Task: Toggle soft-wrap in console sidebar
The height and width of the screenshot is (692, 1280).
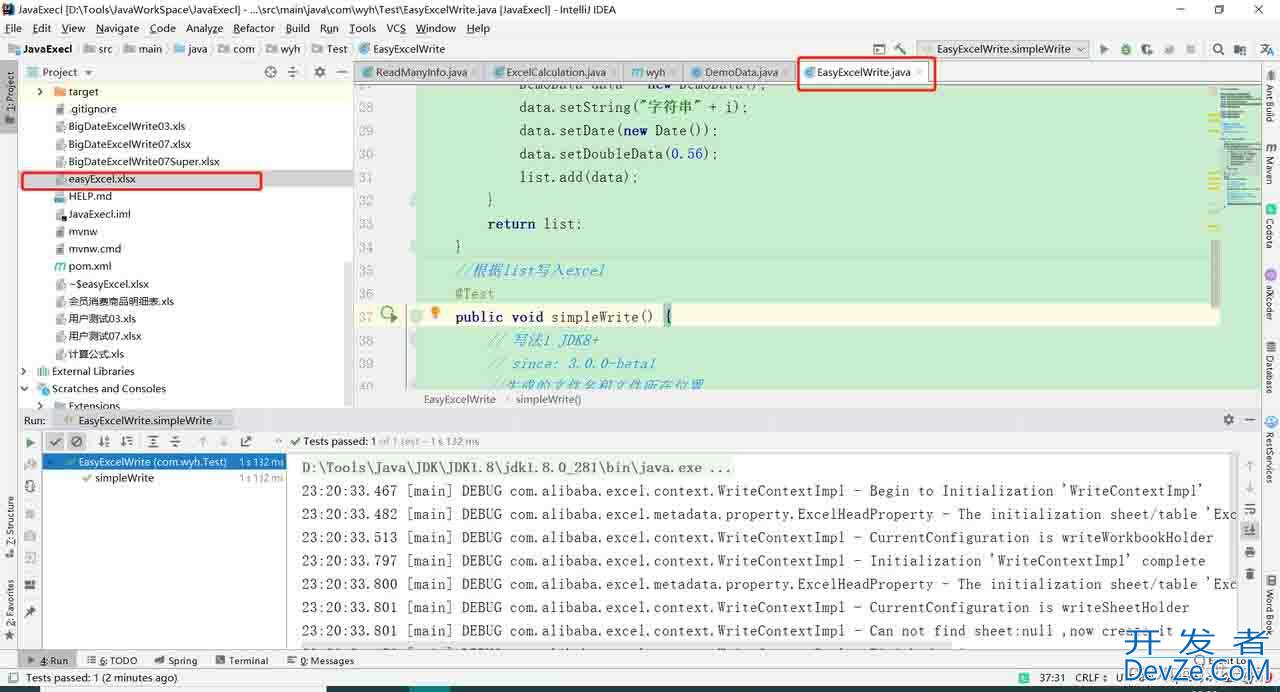Action: coord(1250,510)
